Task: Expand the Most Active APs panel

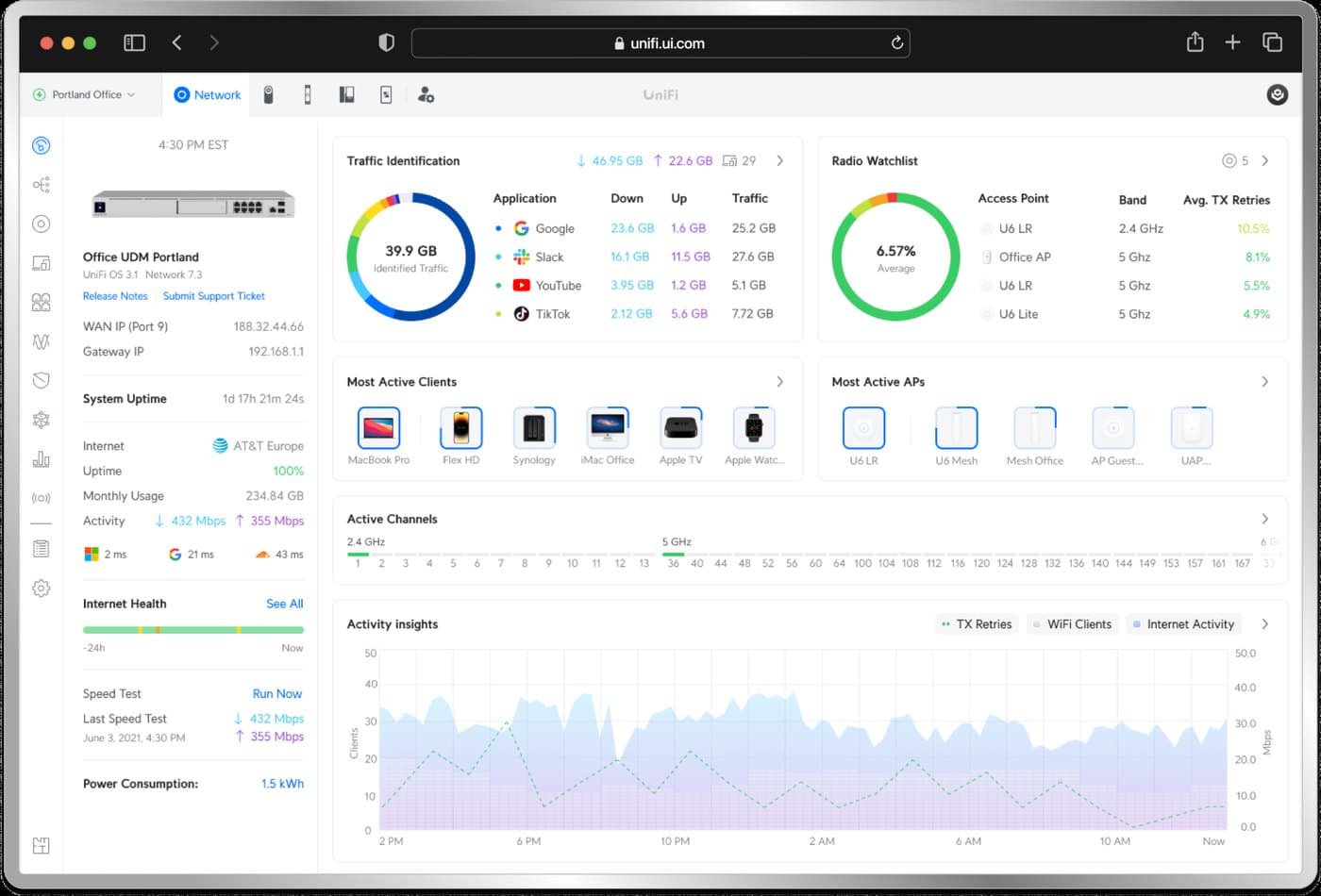Action: [1265, 381]
